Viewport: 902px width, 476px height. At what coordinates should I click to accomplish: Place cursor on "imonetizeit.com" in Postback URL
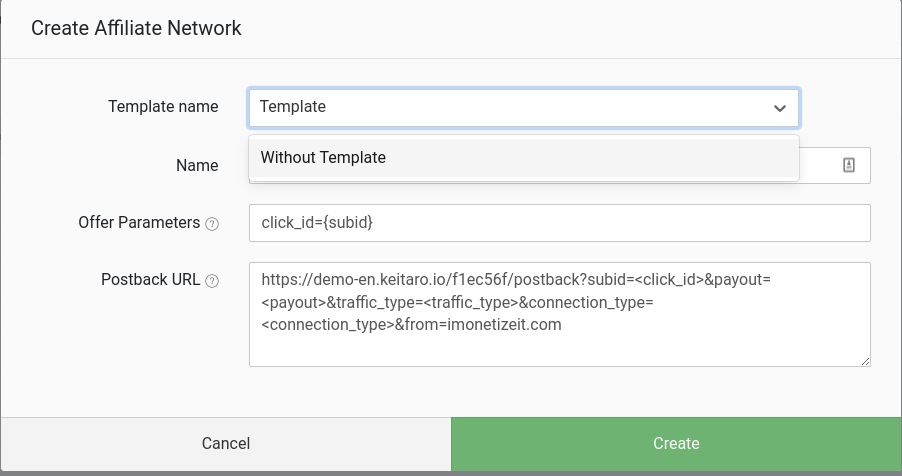(x=508, y=324)
